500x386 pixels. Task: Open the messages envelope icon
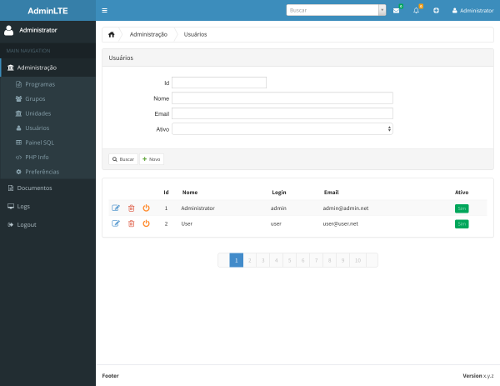tap(396, 10)
